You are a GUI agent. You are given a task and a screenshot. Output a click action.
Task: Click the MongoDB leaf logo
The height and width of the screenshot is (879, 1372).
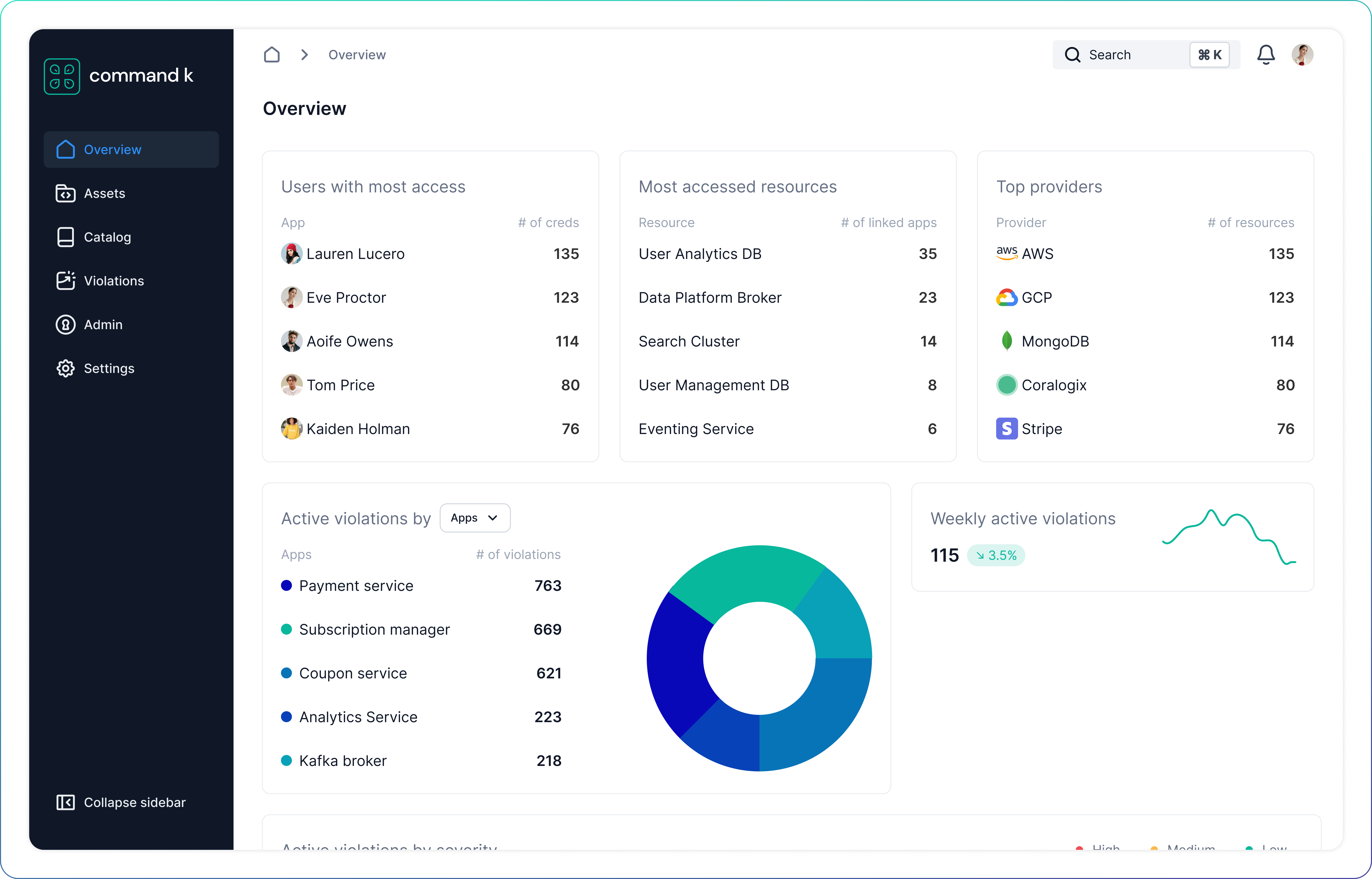point(1007,341)
